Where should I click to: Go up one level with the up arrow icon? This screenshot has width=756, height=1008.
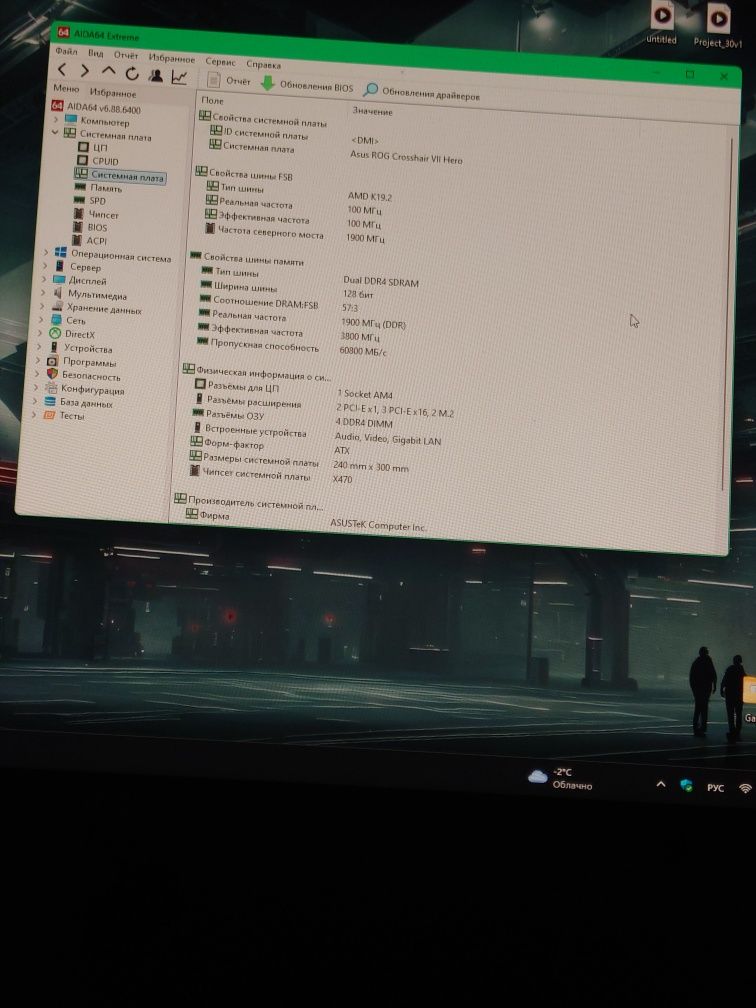109,71
